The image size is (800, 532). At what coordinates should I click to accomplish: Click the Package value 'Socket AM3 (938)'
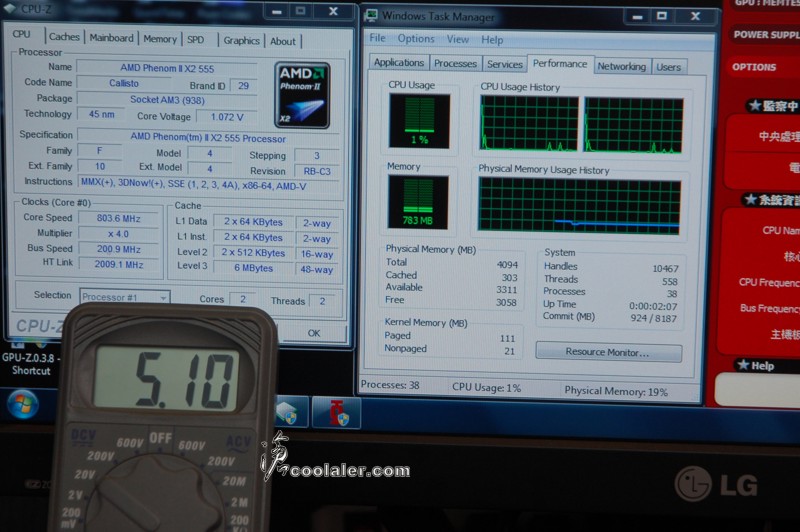click(x=167, y=99)
